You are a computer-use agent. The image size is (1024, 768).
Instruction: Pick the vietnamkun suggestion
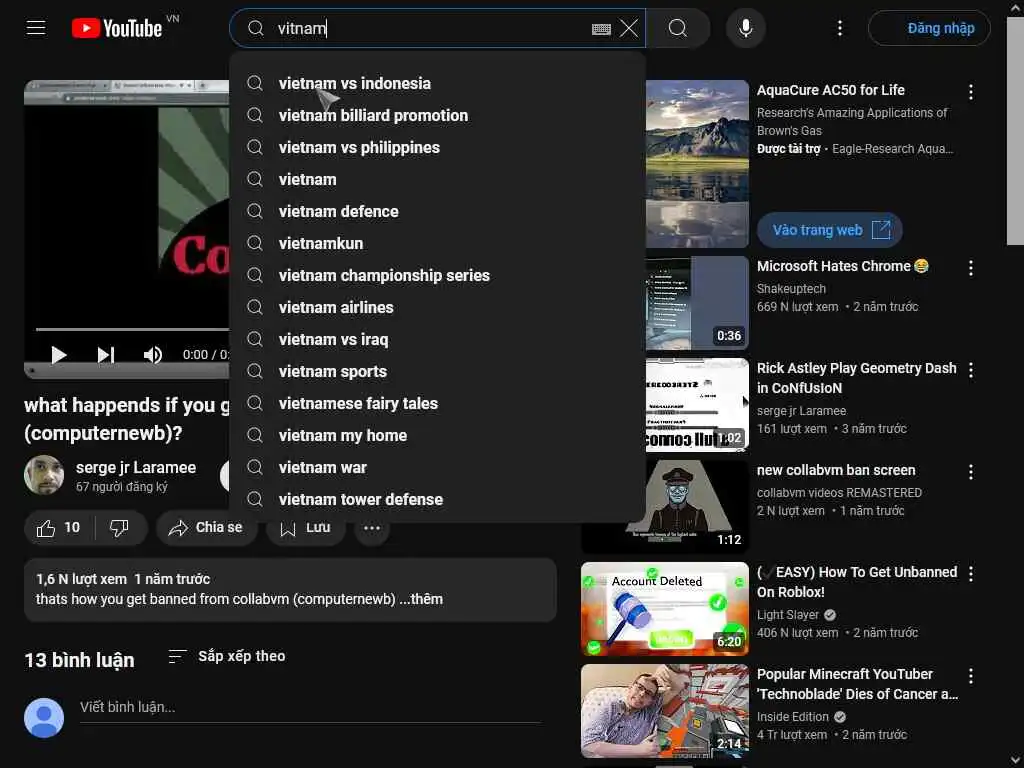pos(438,244)
